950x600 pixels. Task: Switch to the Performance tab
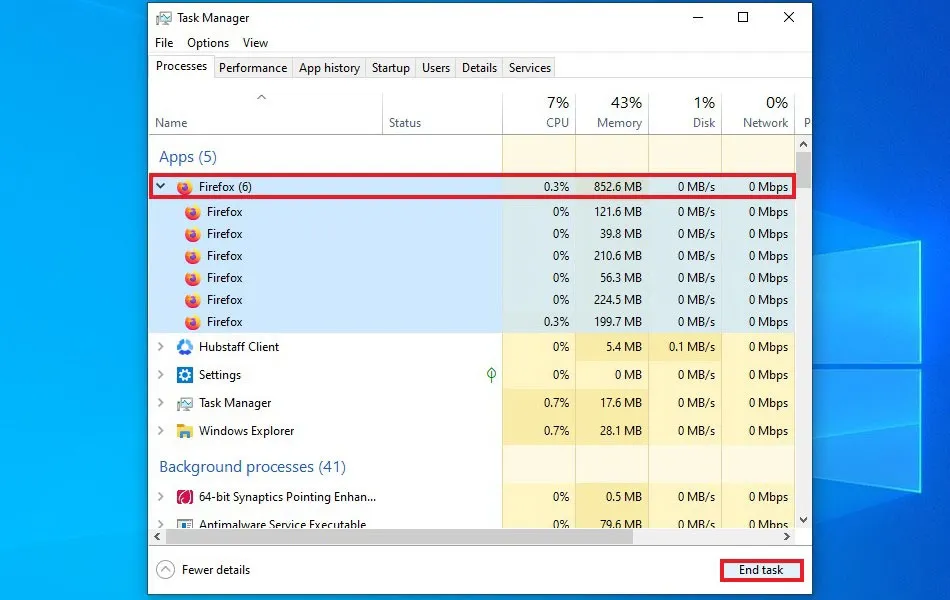tap(252, 67)
